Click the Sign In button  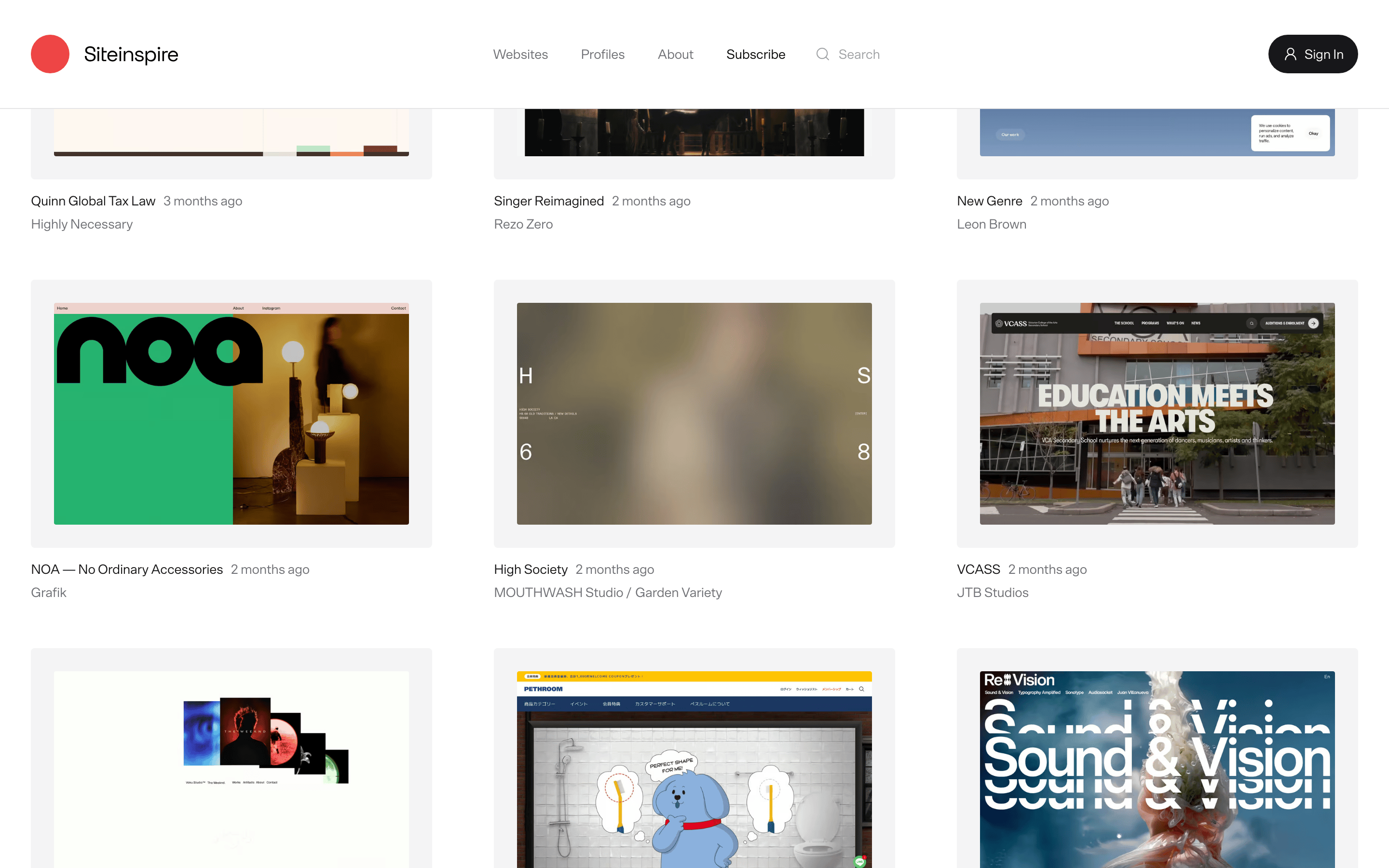pos(1313,54)
